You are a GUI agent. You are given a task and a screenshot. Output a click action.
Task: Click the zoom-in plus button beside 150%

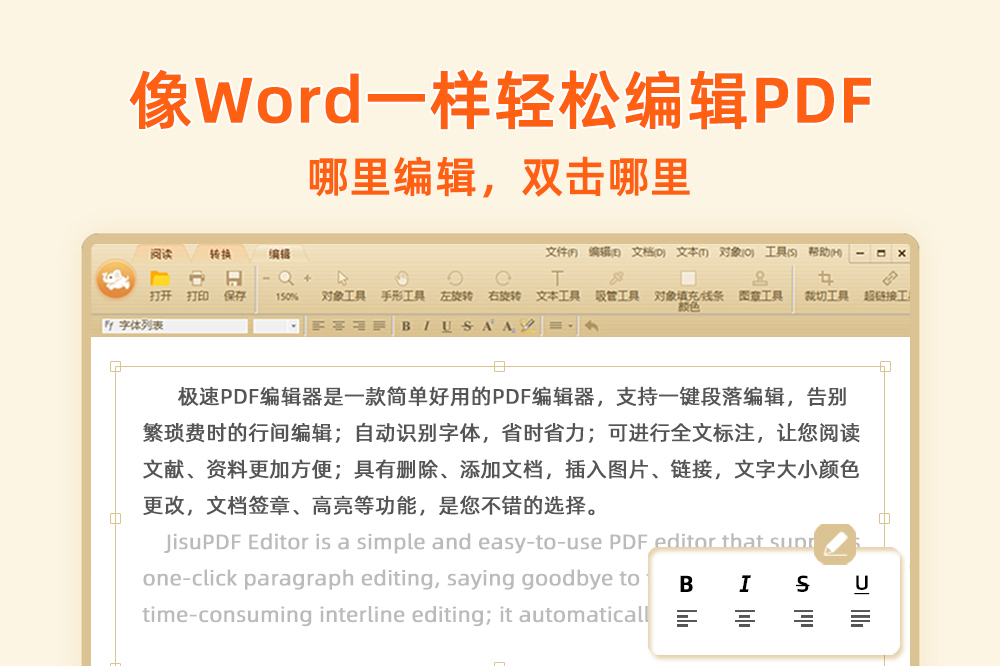307,278
